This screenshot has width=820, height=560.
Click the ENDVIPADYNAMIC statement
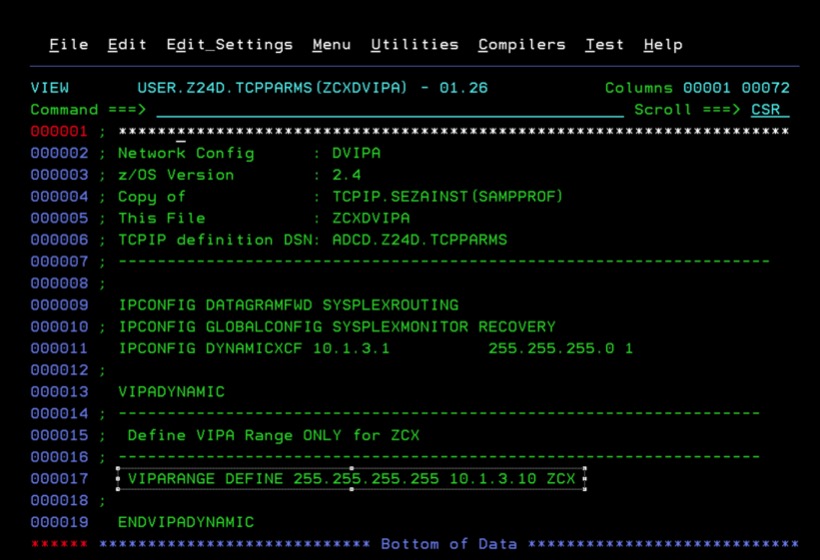186,522
